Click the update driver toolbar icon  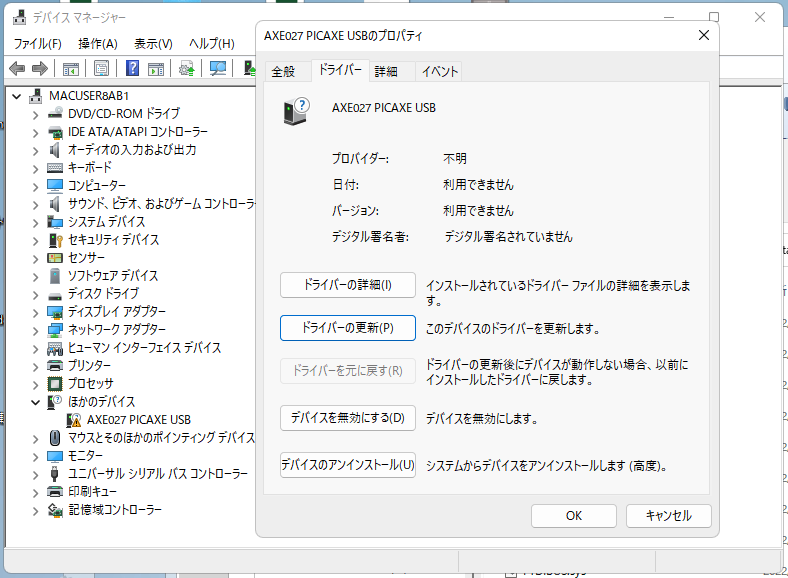coord(186,69)
